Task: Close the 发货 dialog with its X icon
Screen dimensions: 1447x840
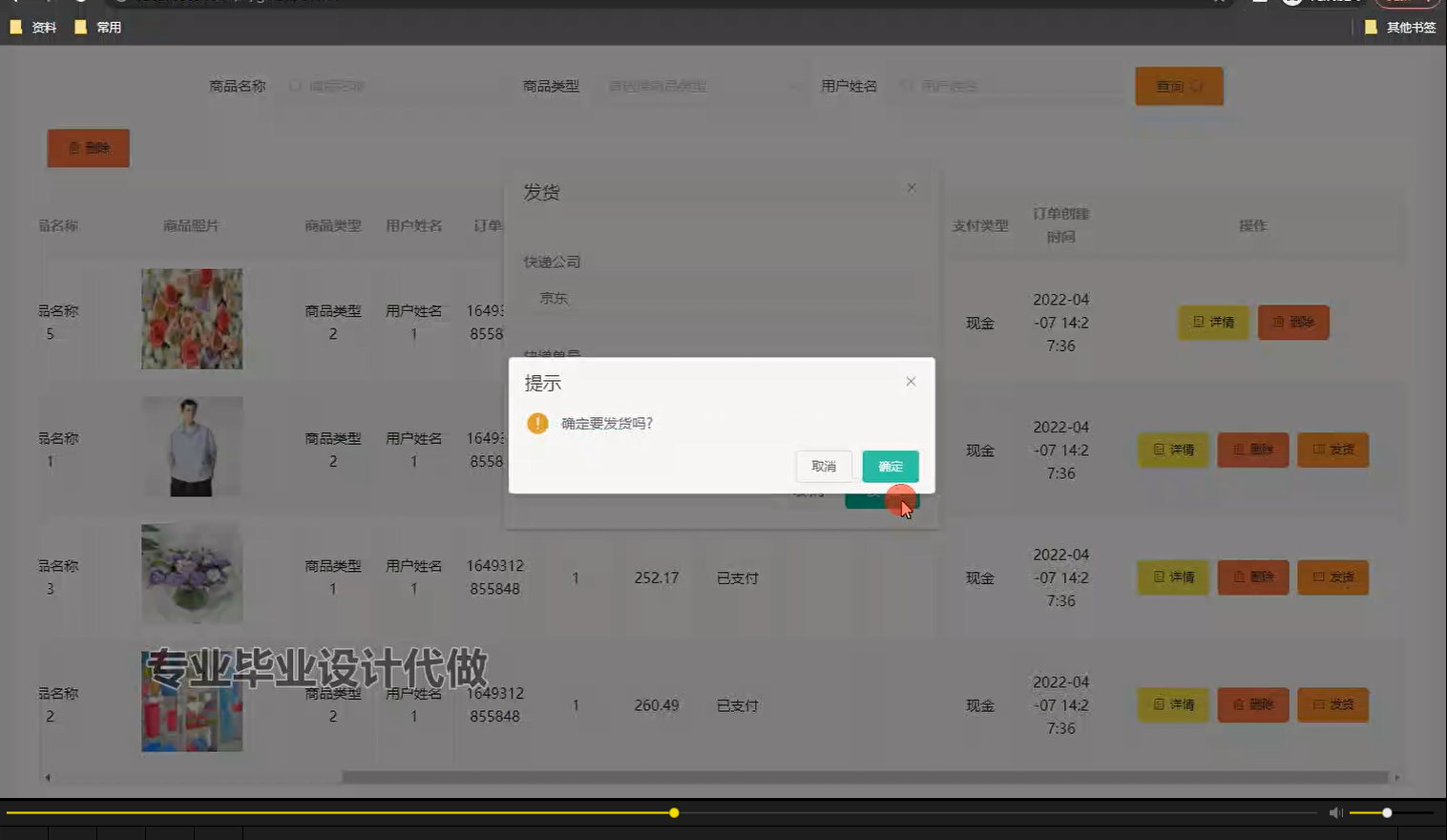Action: (x=911, y=188)
